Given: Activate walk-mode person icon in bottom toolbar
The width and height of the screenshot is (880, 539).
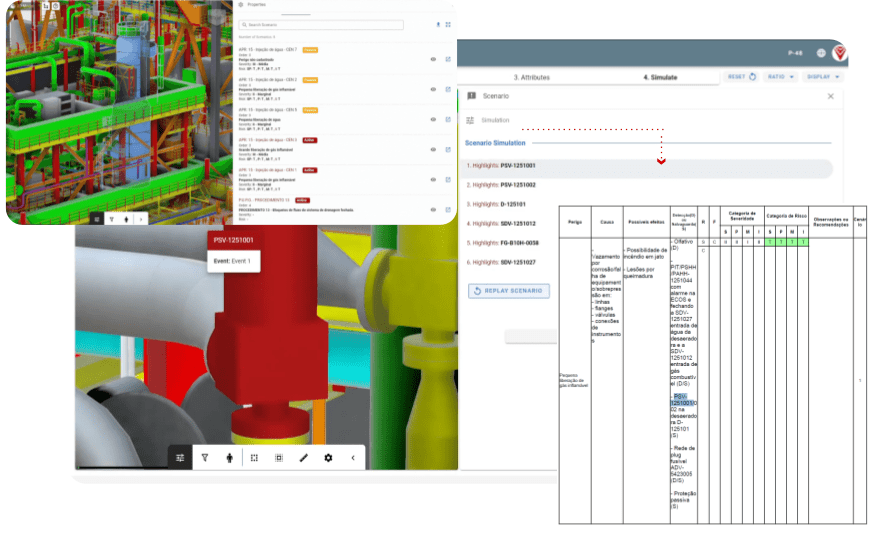Looking at the screenshot, I should tap(230, 458).
